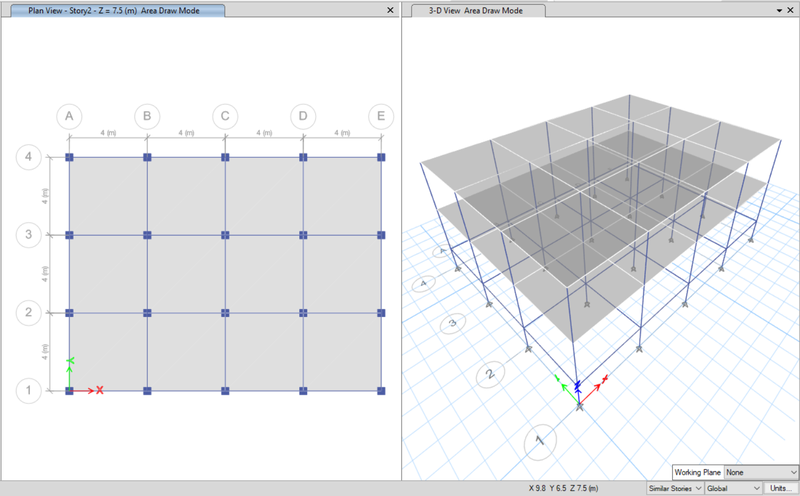This screenshot has width=800, height=496.
Task: Open the Similar Stories dropdown
Action: coord(675,488)
